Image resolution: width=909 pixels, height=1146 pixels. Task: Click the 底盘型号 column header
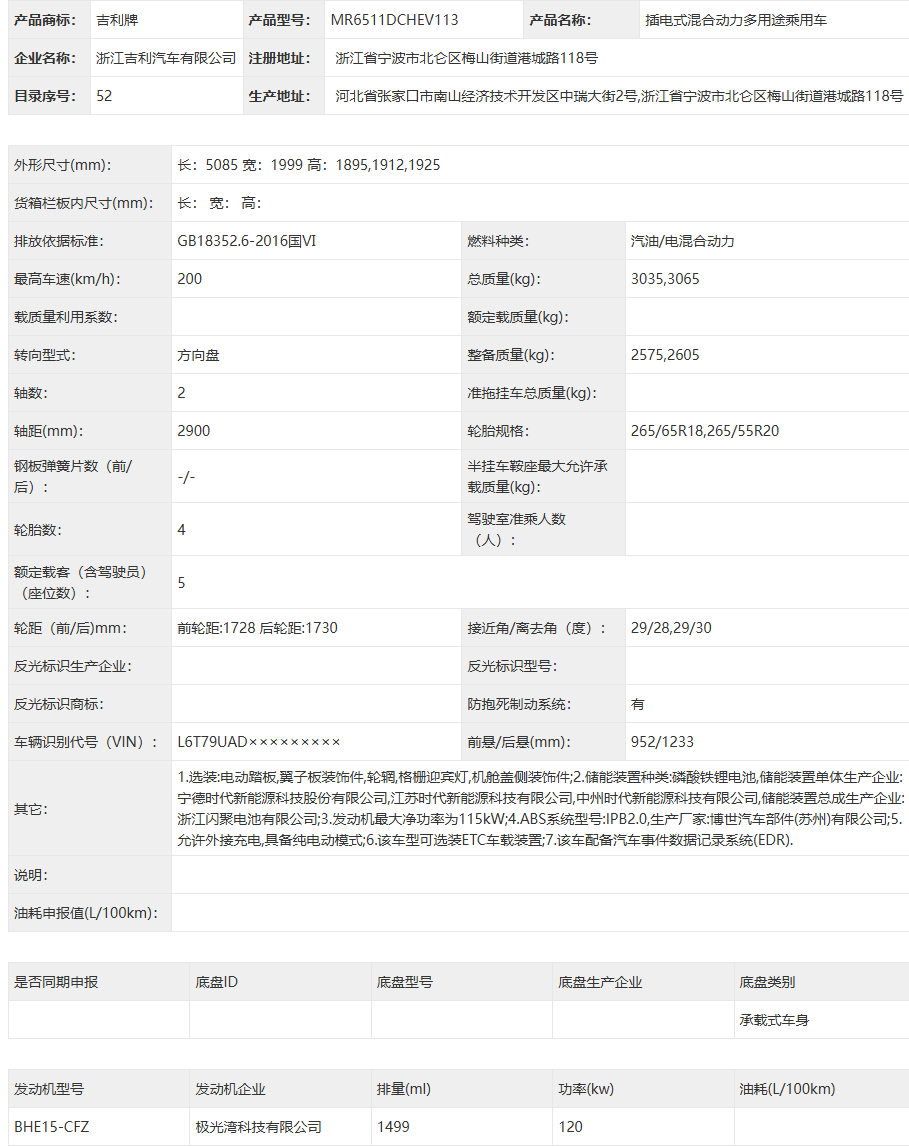tap(405, 982)
